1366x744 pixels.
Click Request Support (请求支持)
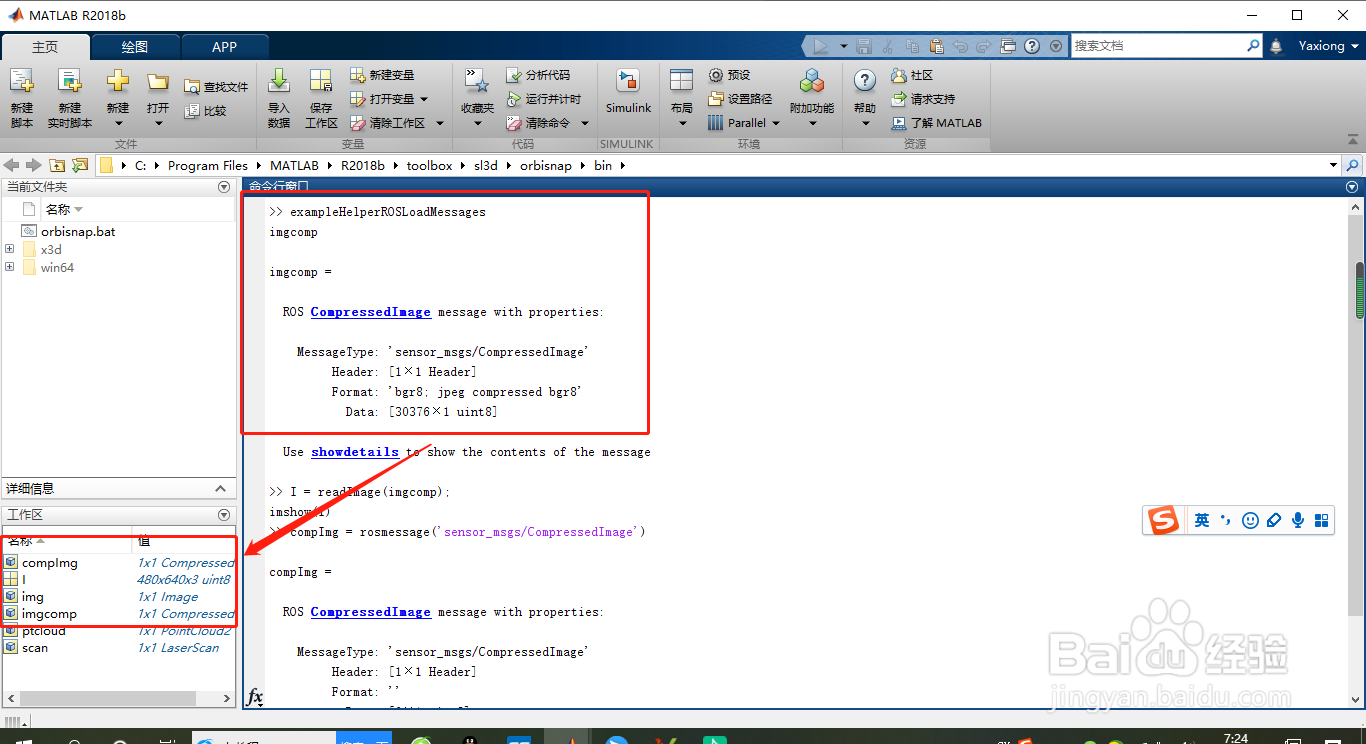(x=923, y=99)
